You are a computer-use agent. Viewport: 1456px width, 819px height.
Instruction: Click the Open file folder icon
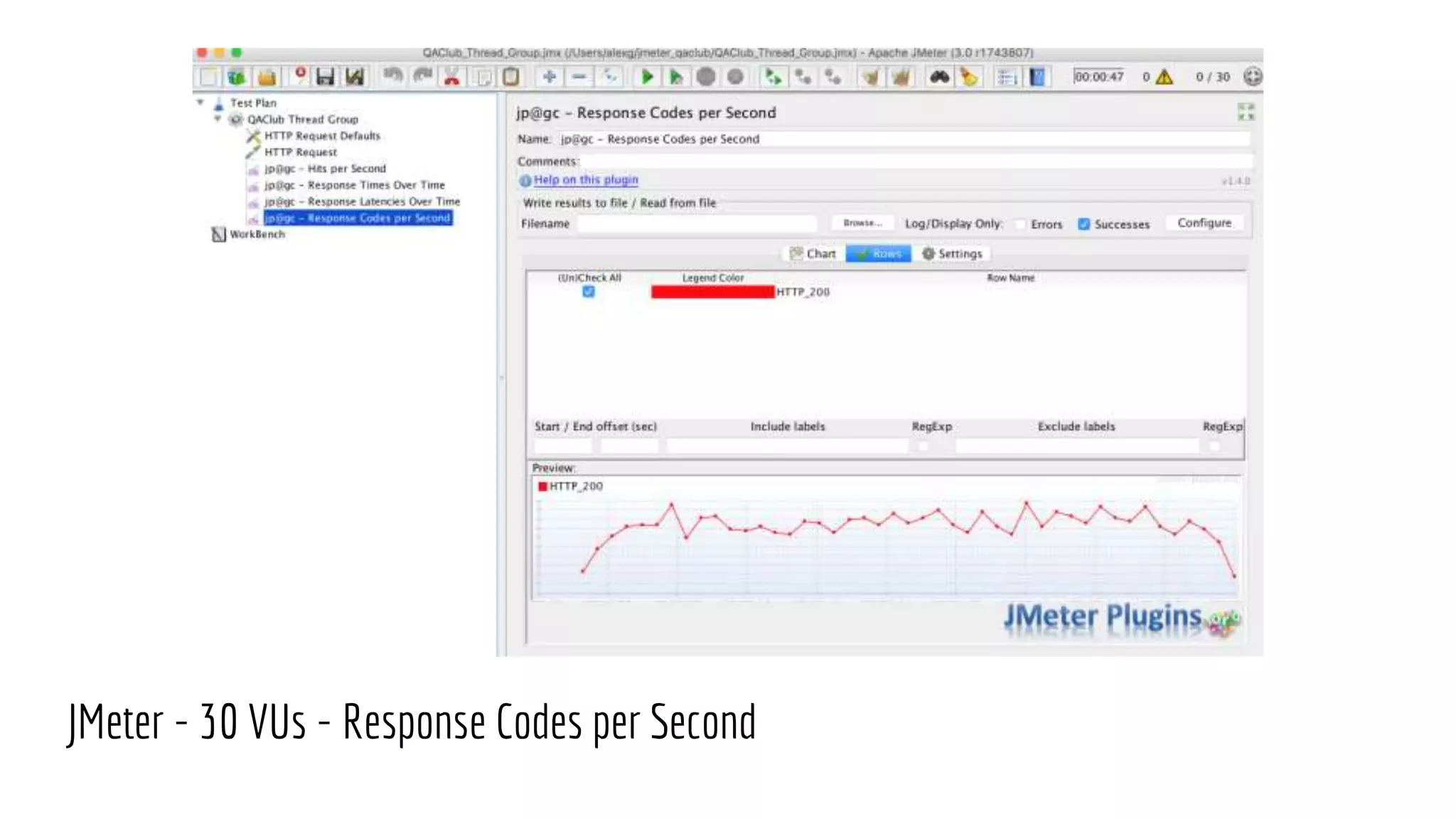tap(267, 77)
